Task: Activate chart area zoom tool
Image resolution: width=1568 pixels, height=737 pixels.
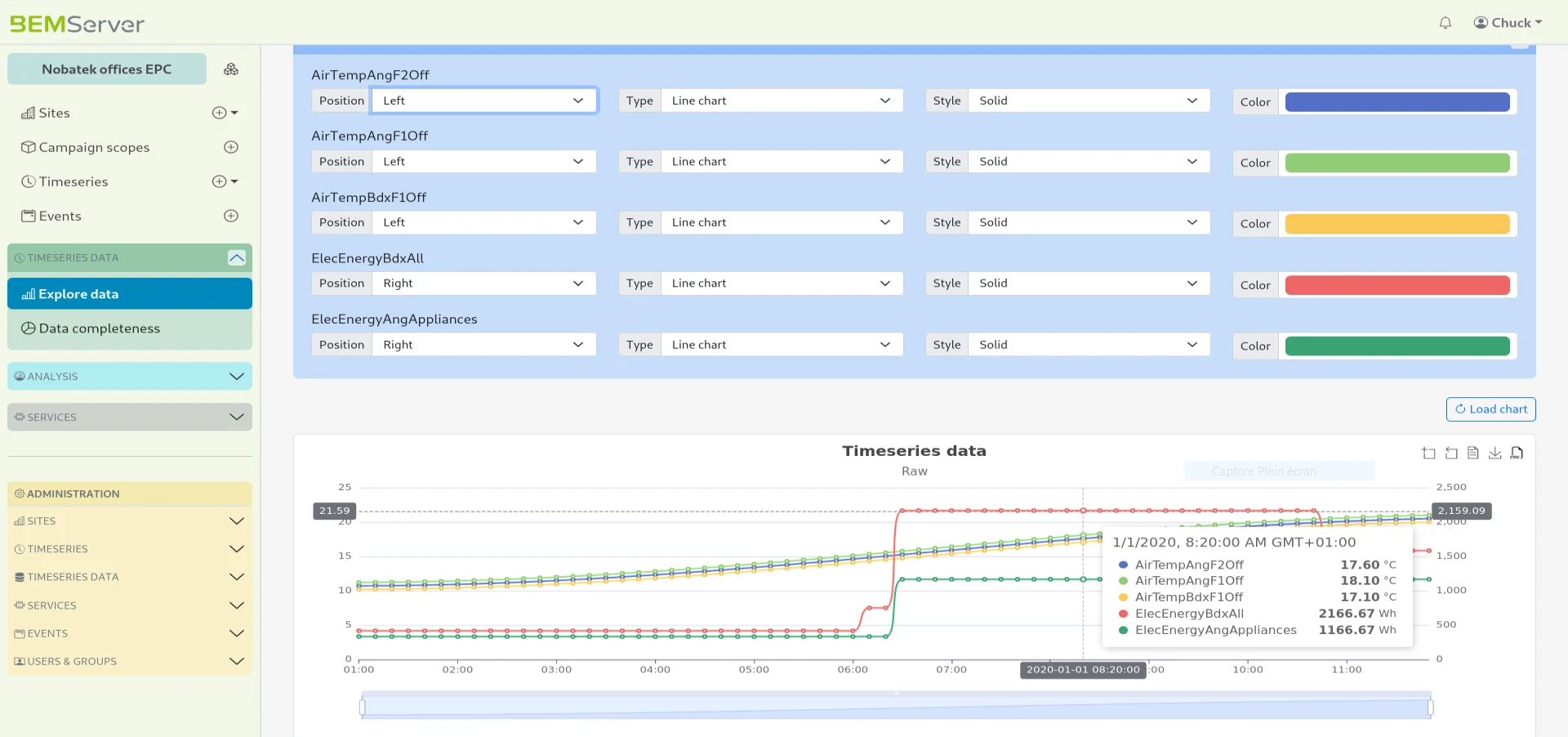Action: [1428, 453]
